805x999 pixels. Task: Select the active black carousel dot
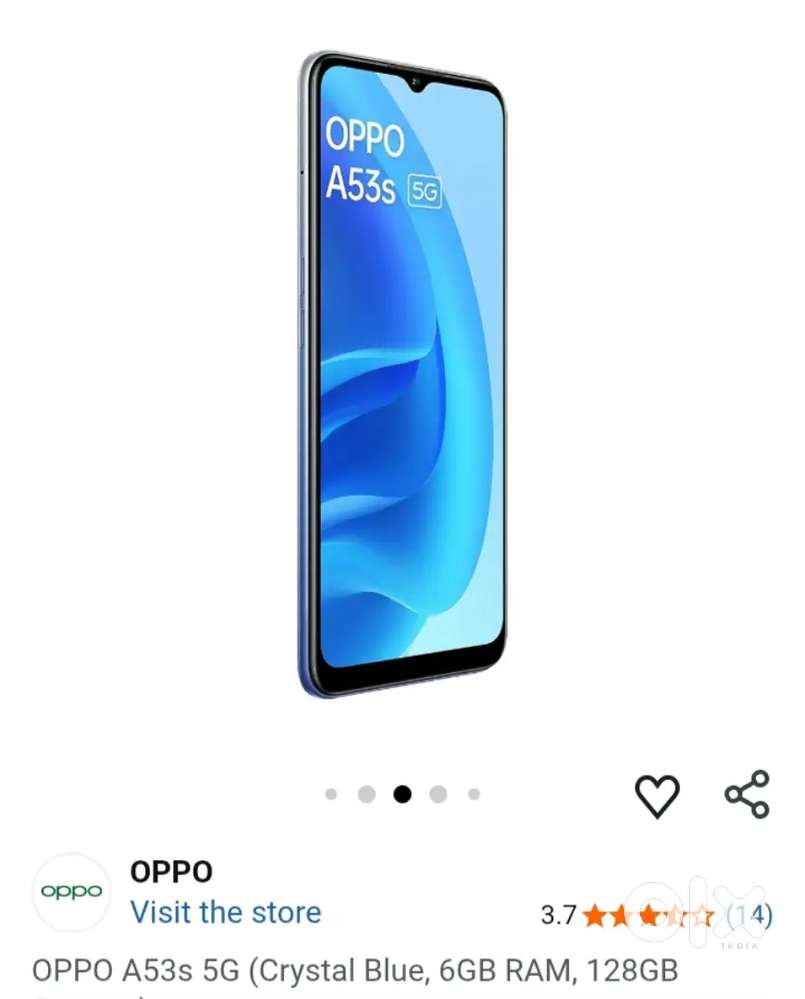click(x=402, y=794)
